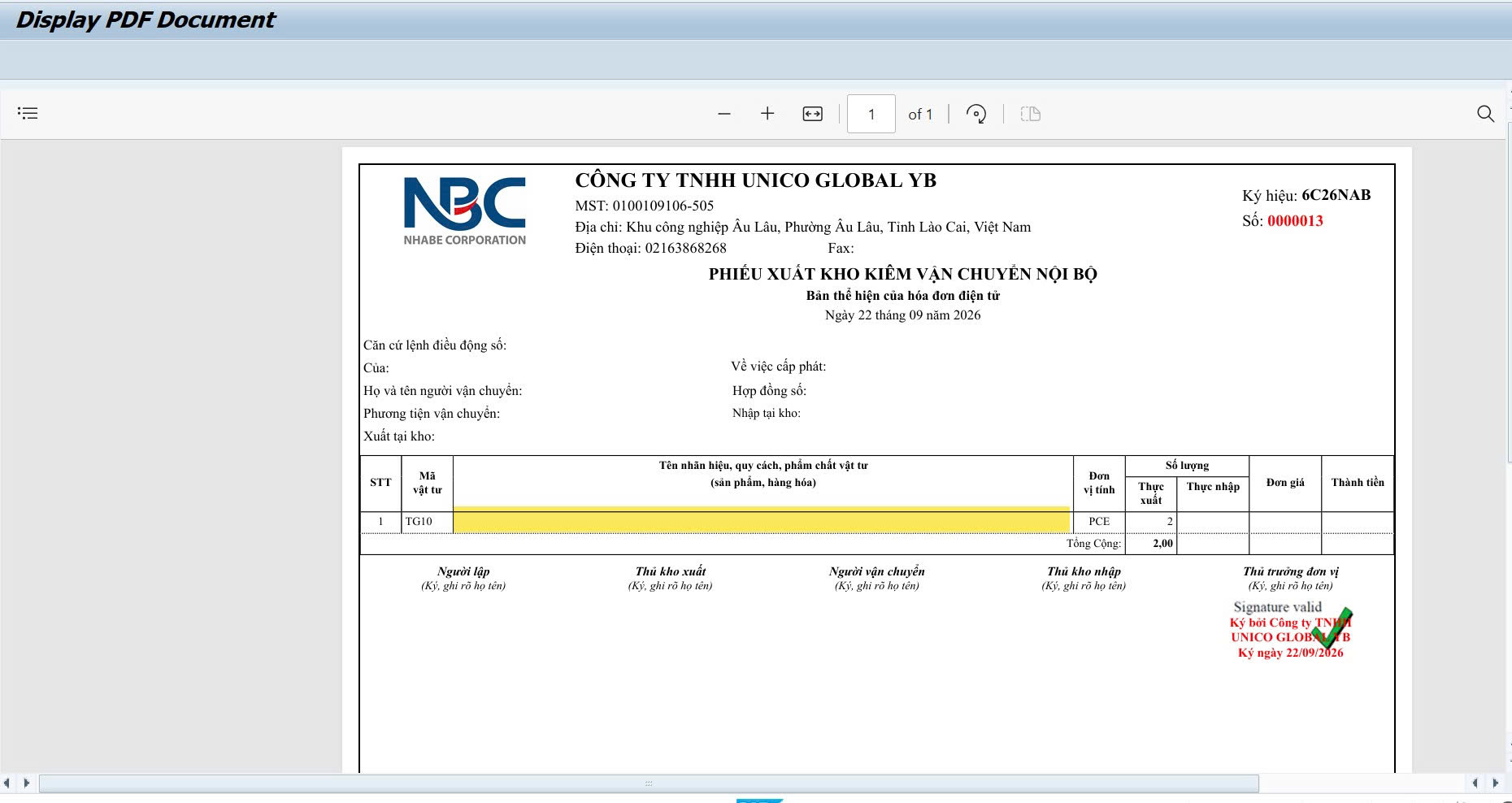Click the Phương tiện vận chuyển label
Image resolution: width=1512 pixels, height=803 pixels.
pyautogui.click(x=432, y=414)
